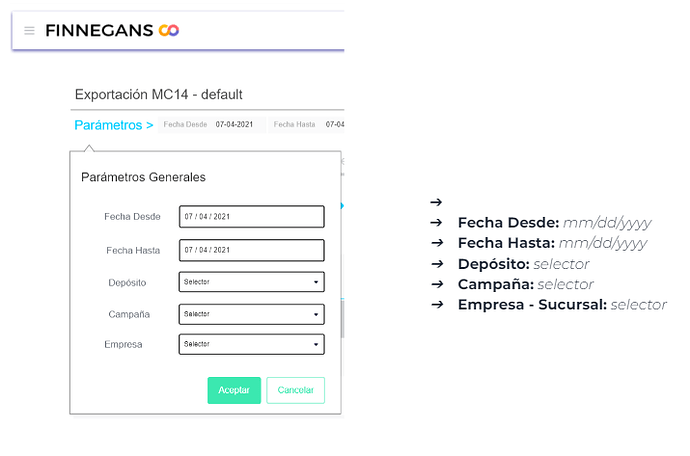The image size is (690, 456).
Task: Expand the Parámetros section link
Action: (113, 125)
